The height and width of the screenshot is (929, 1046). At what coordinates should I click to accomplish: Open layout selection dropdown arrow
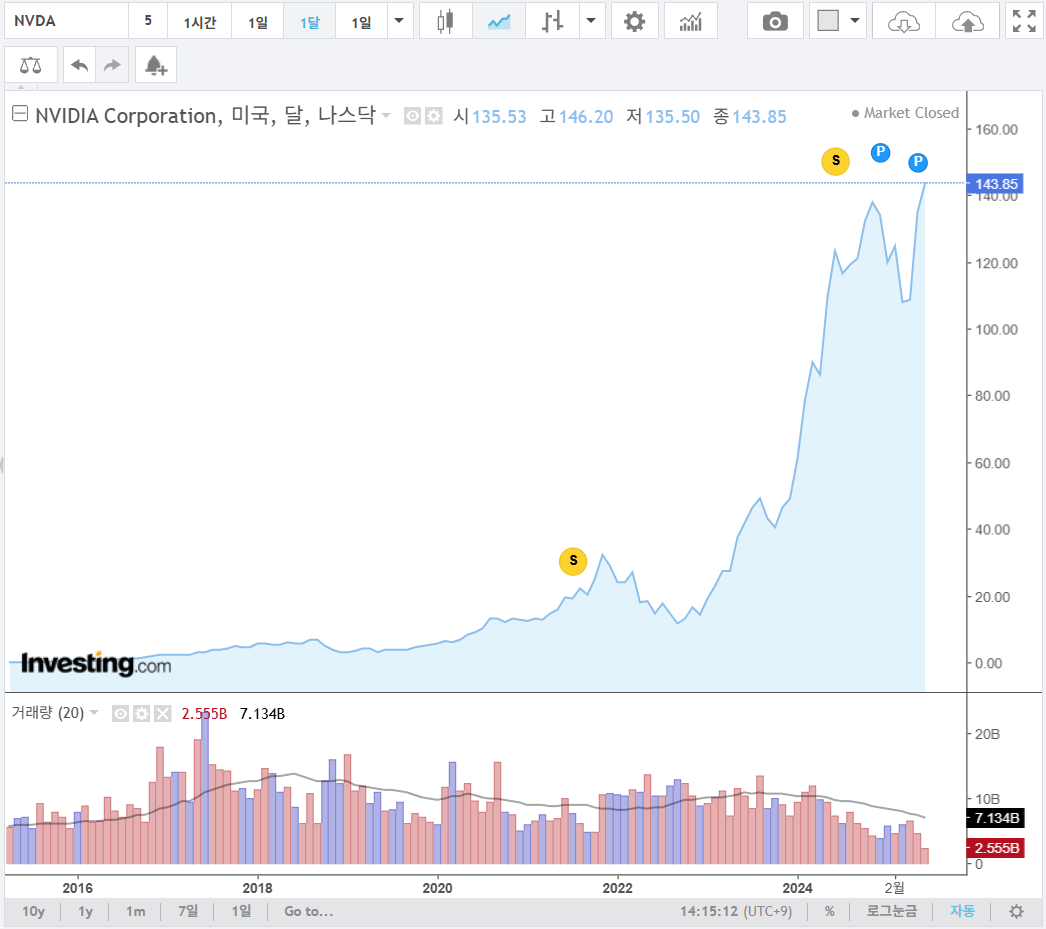click(855, 21)
